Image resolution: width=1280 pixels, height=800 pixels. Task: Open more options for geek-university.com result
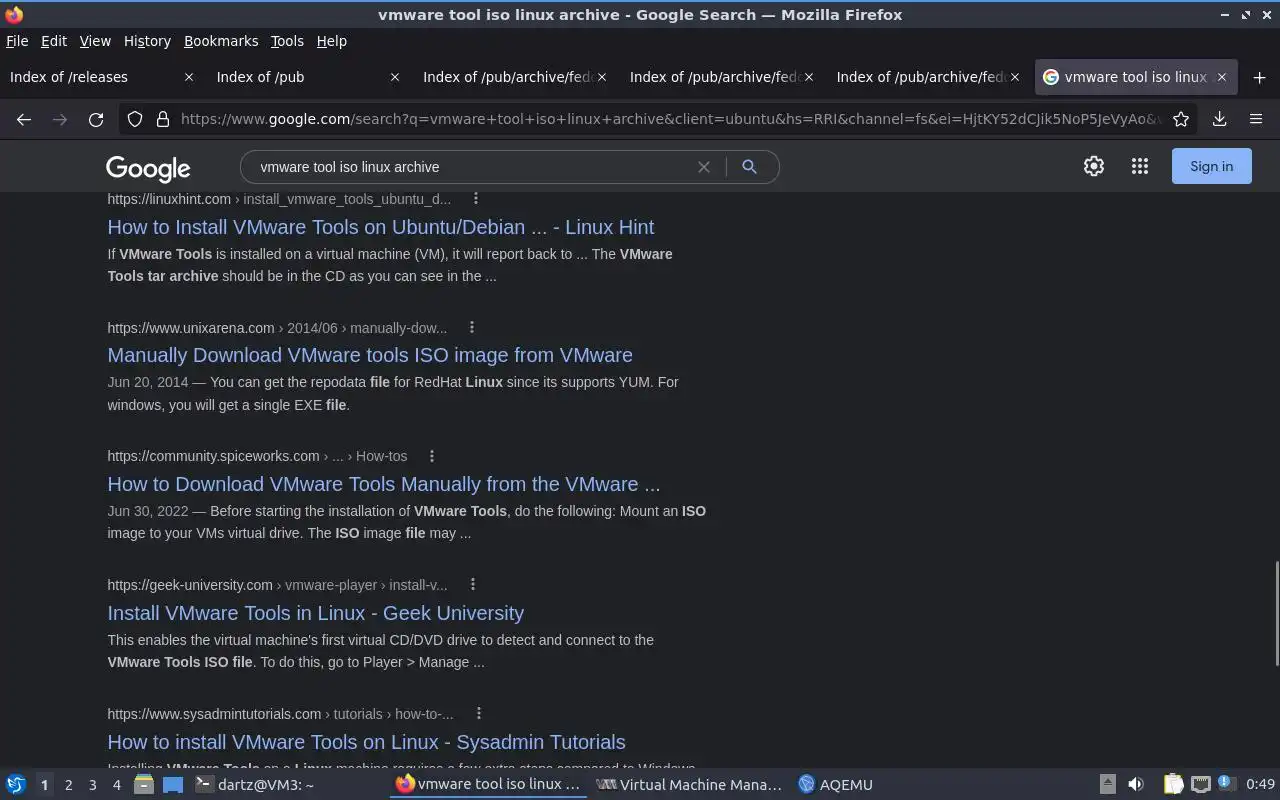(473, 585)
